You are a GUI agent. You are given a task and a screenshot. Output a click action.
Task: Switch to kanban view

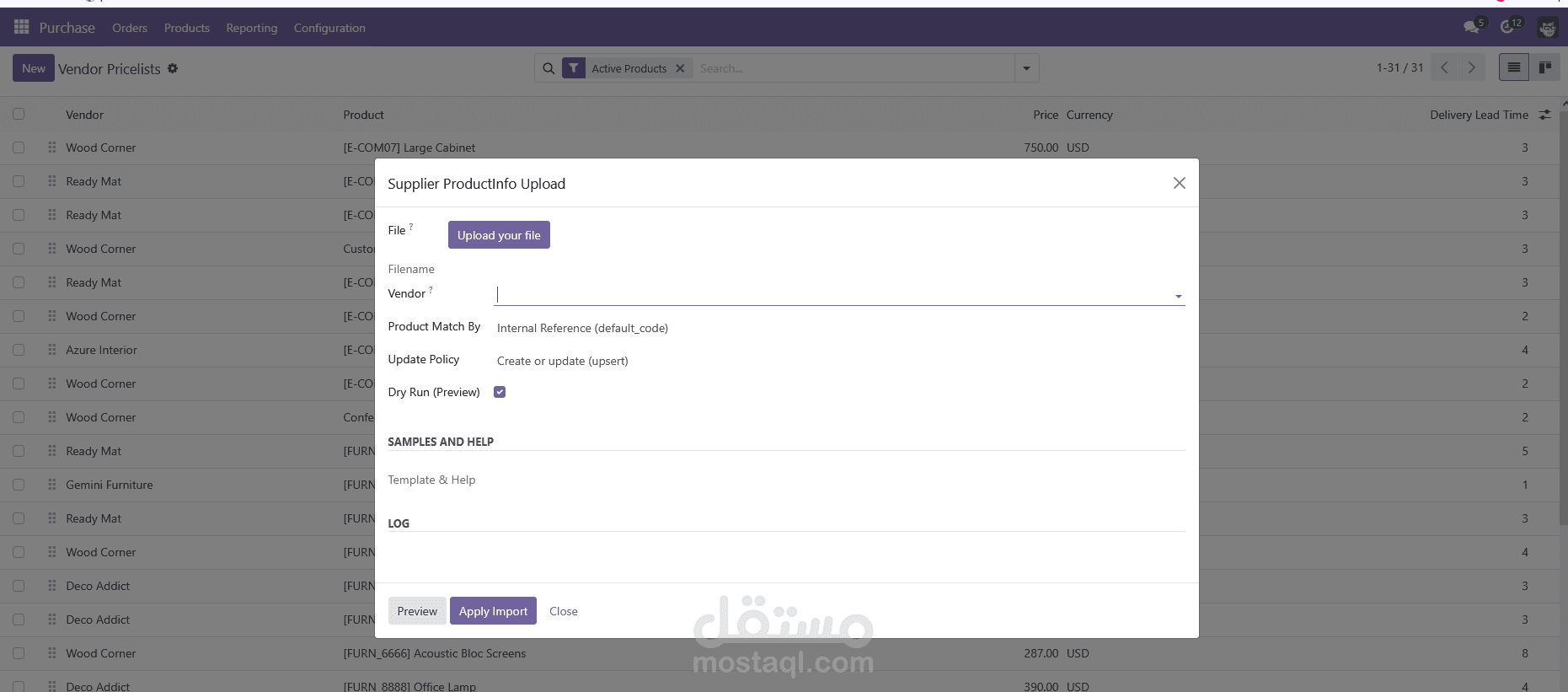click(1545, 67)
